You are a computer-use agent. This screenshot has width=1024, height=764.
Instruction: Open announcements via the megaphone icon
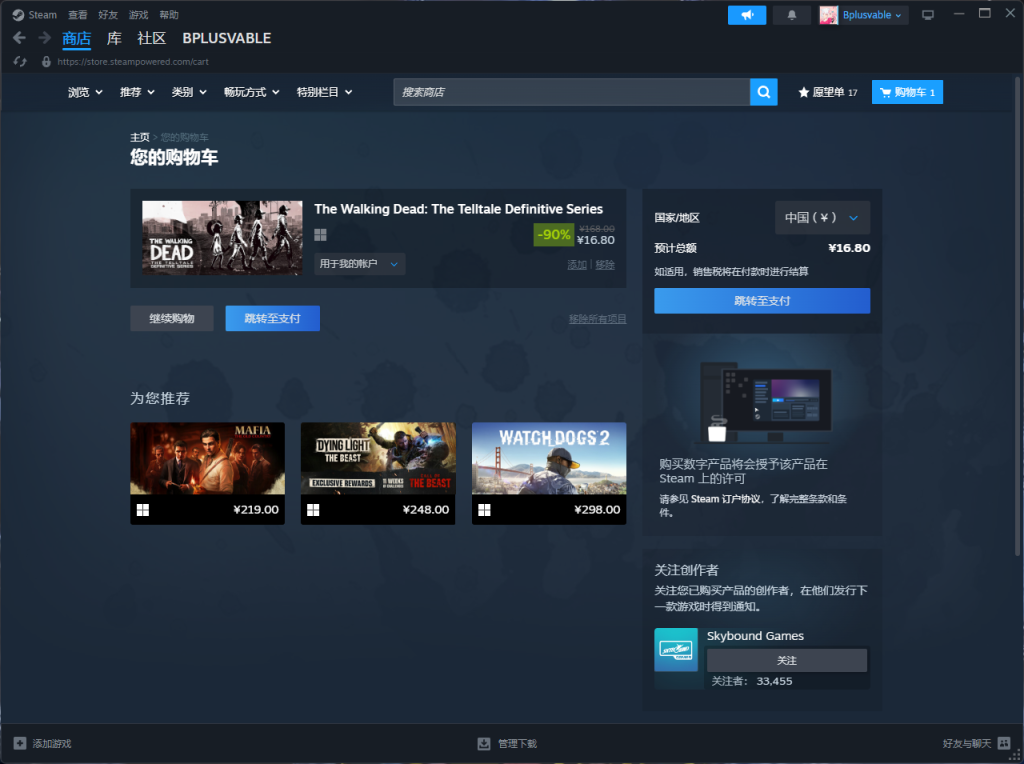click(746, 14)
